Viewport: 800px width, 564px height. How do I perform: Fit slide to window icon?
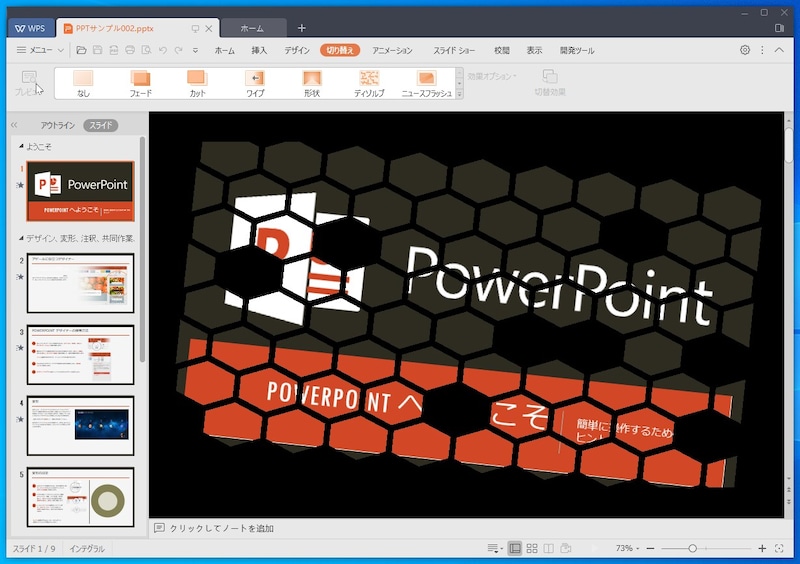point(779,549)
